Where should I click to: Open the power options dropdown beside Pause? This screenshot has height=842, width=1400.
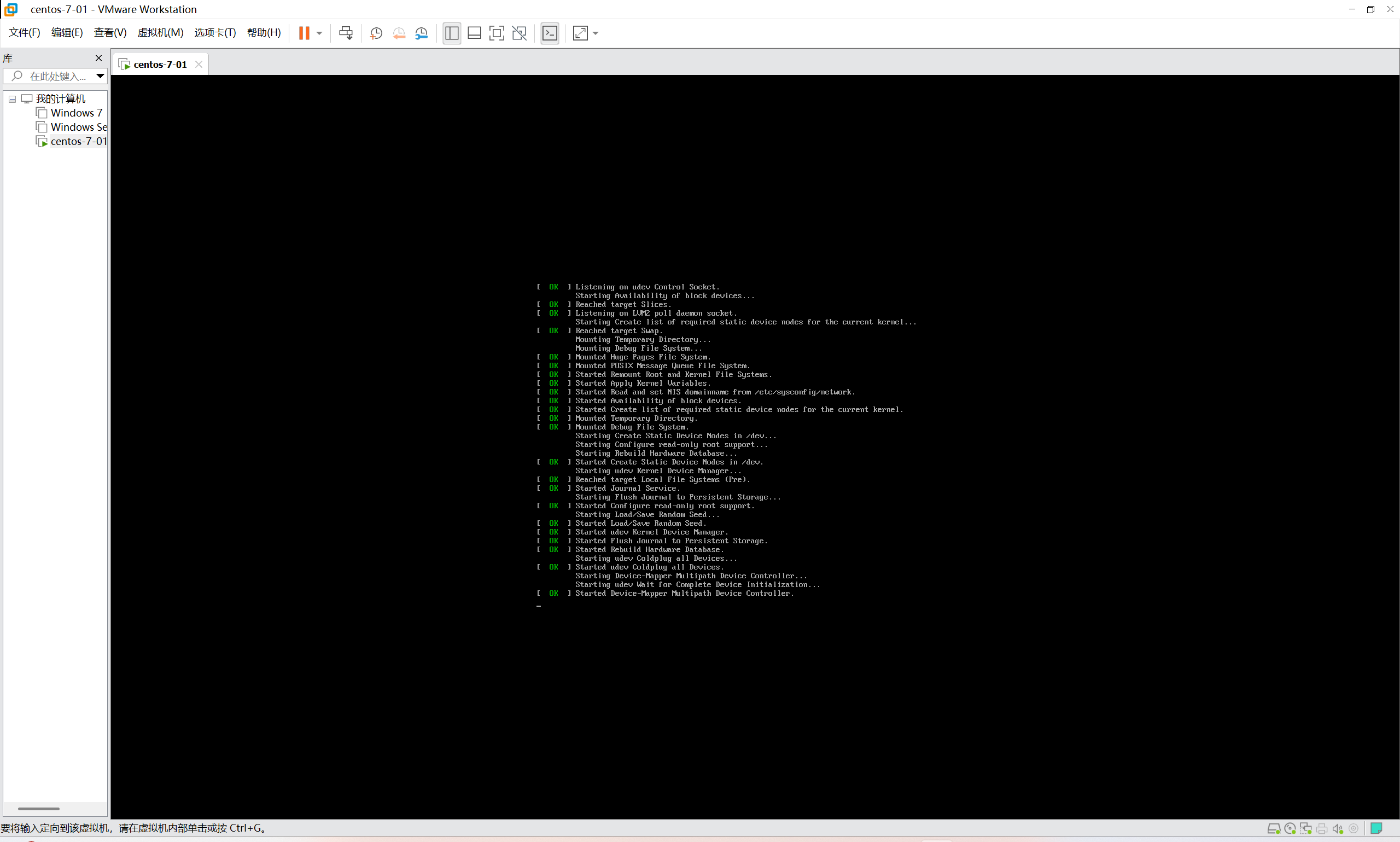[319, 33]
